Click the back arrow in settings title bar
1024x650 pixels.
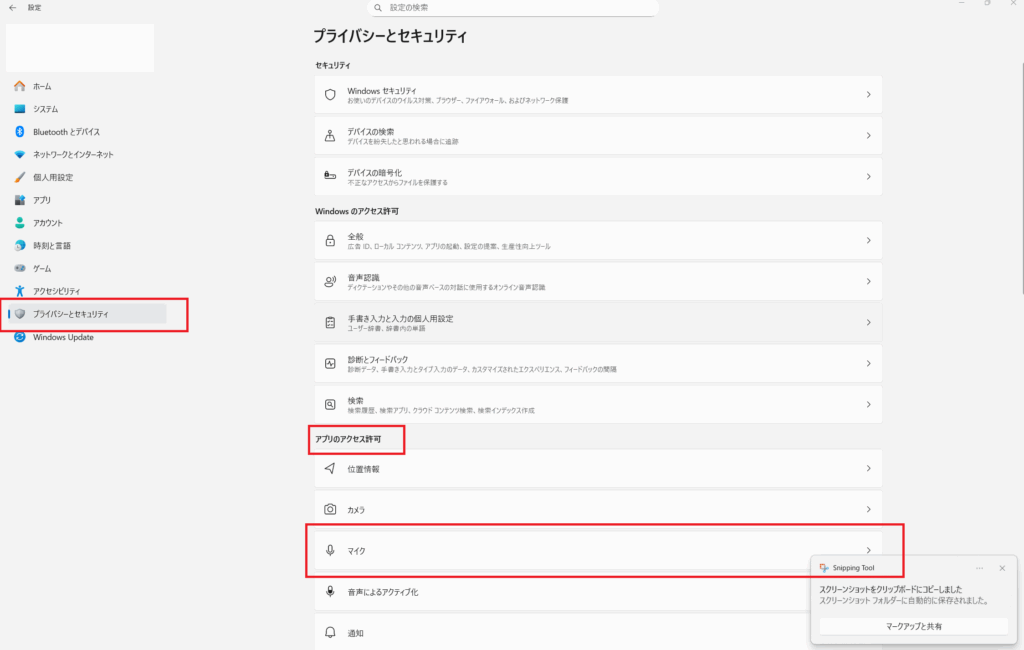[x=12, y=7]
